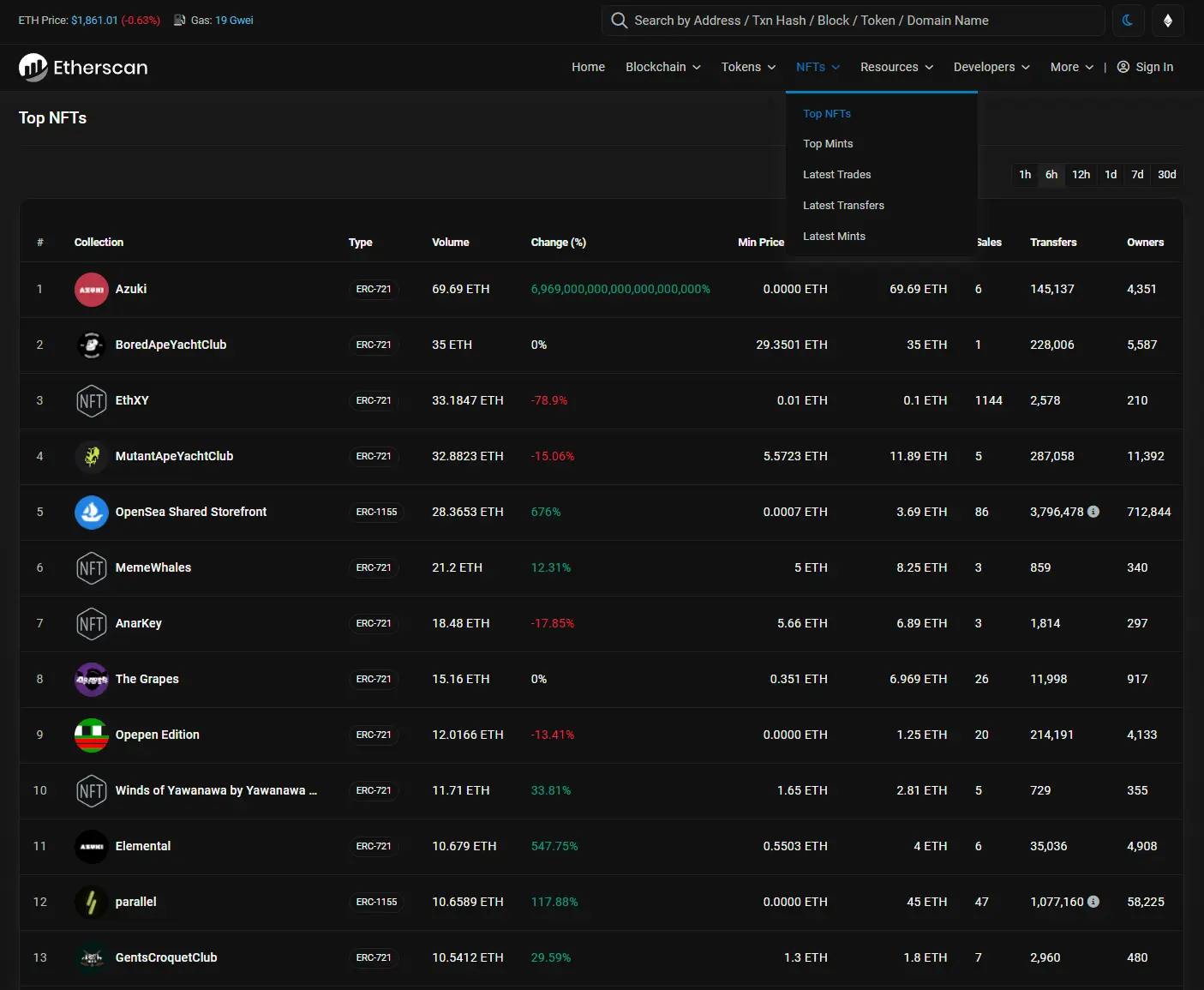
Task: Sort by the Type column header
Action: click(361, 243)
